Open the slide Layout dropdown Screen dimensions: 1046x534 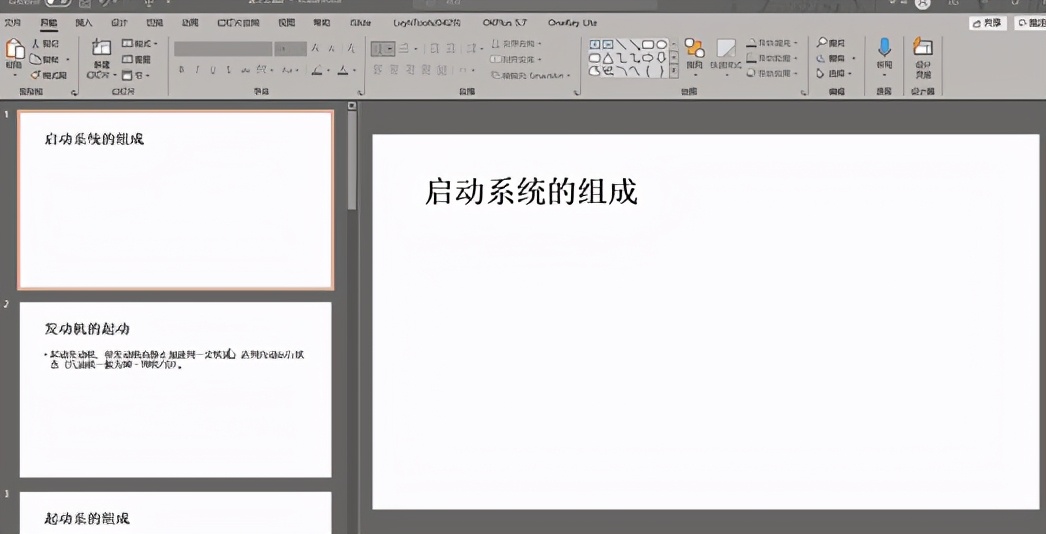point(140,43)
